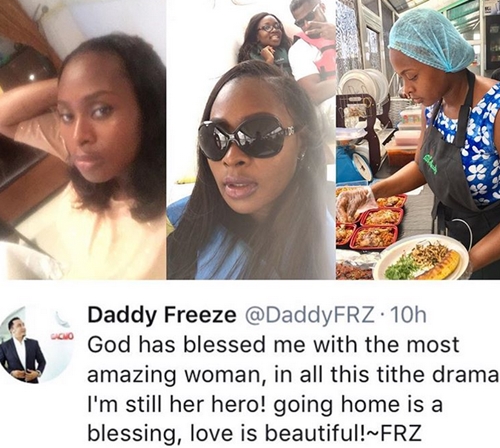View left photo of woman with arm raised

pos(83,140)
